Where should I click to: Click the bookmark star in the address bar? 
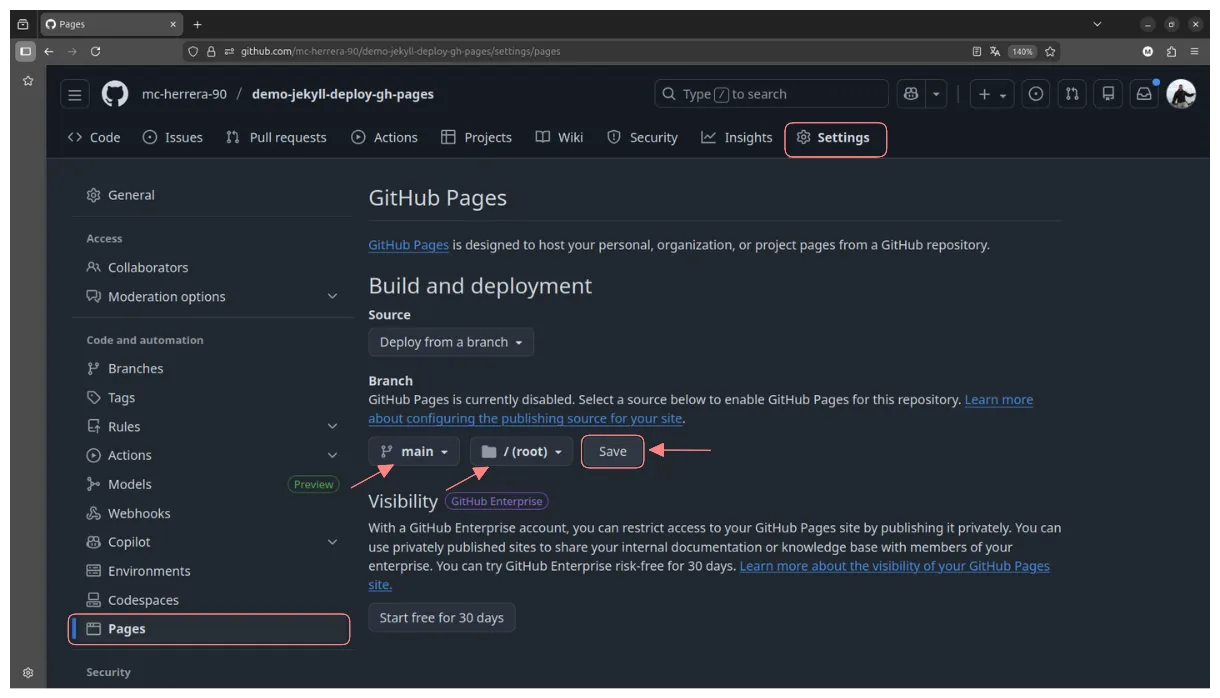pos(1051,51)
